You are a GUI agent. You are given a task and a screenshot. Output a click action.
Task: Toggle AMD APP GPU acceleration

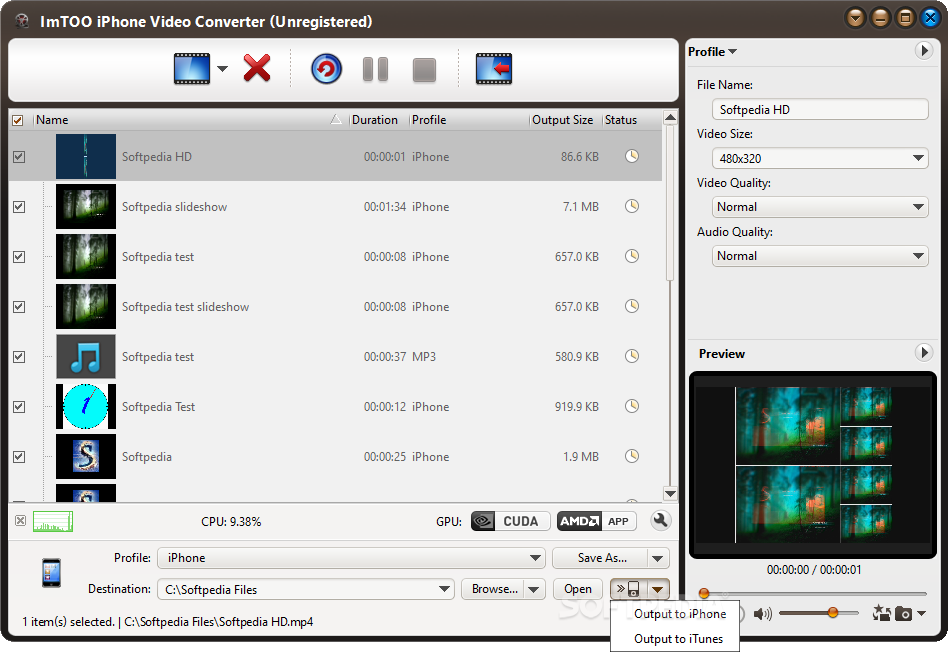(596, 521)
